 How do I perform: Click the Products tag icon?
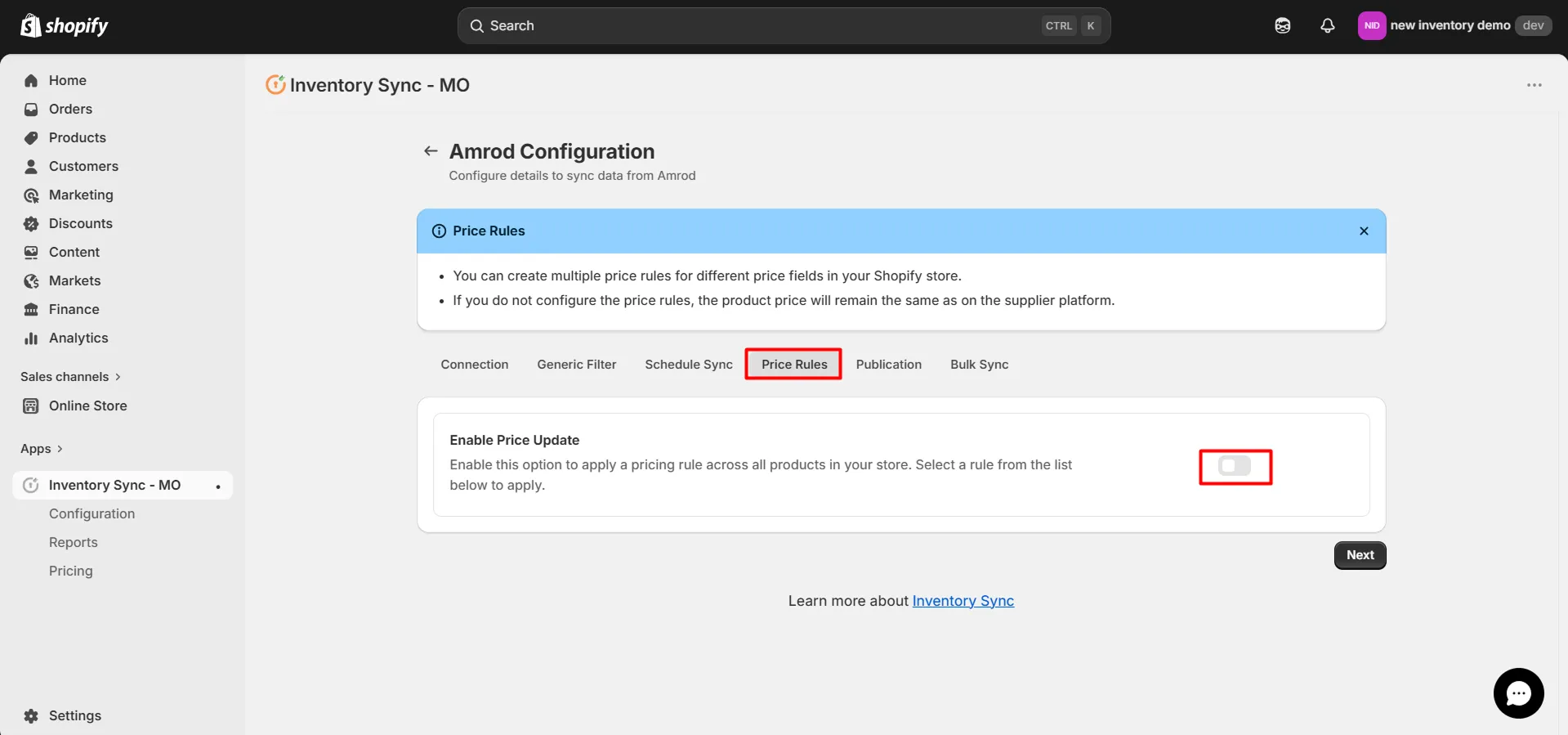click(31, 137)
